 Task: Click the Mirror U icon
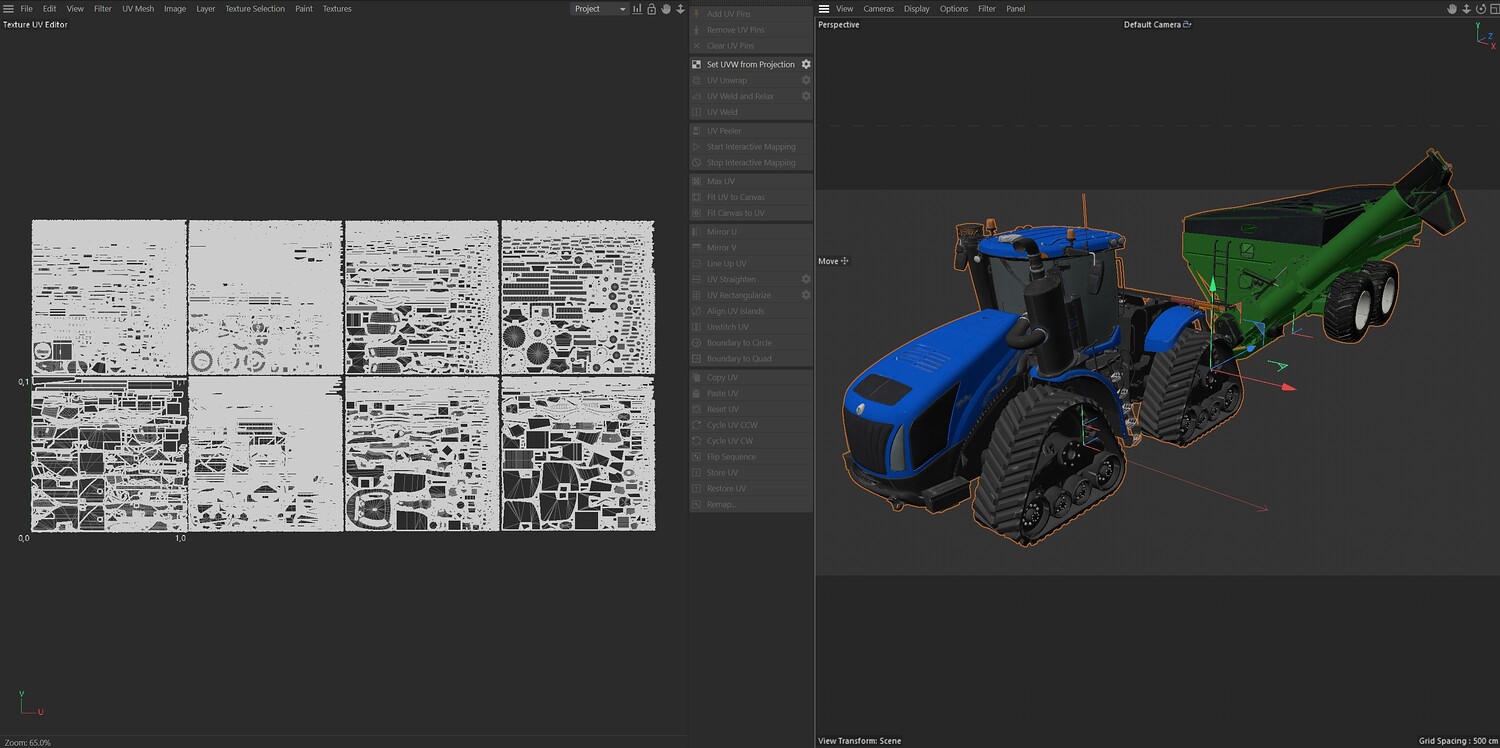[x=697, y=232]
